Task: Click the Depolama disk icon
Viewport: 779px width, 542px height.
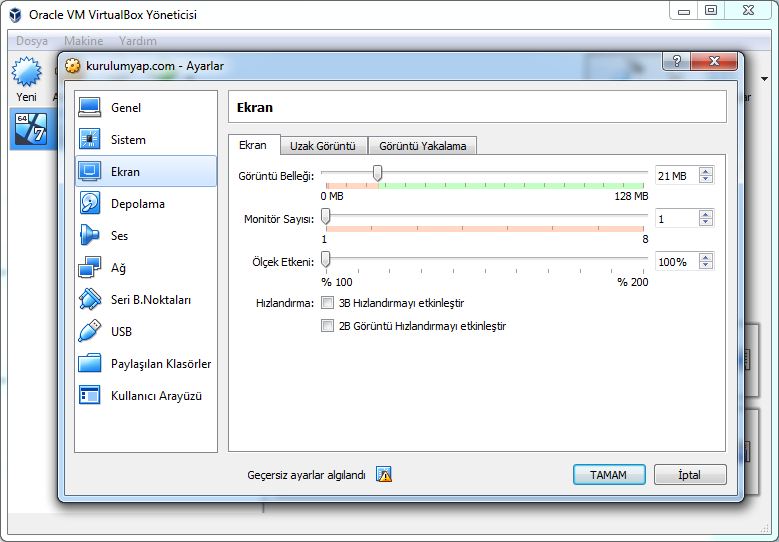Action: 90,203
